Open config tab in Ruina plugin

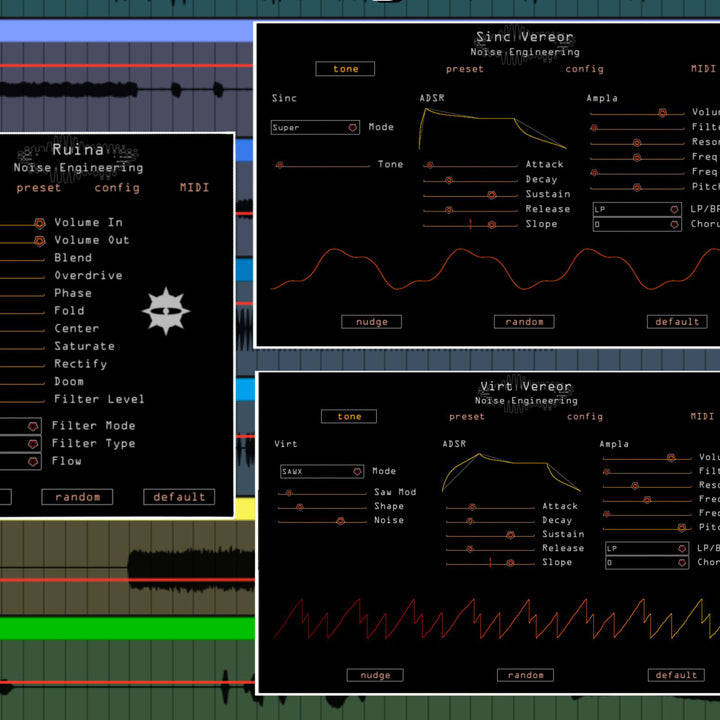tap(117, 188)
